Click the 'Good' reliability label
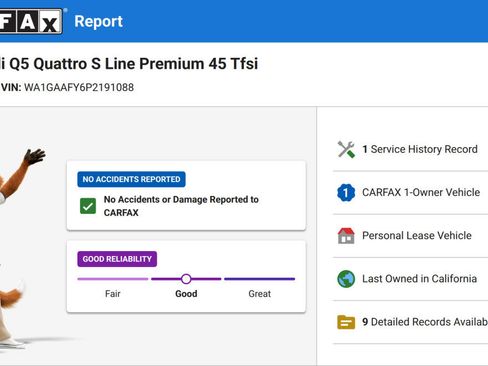488x366 pixels. tap(186, 294)
